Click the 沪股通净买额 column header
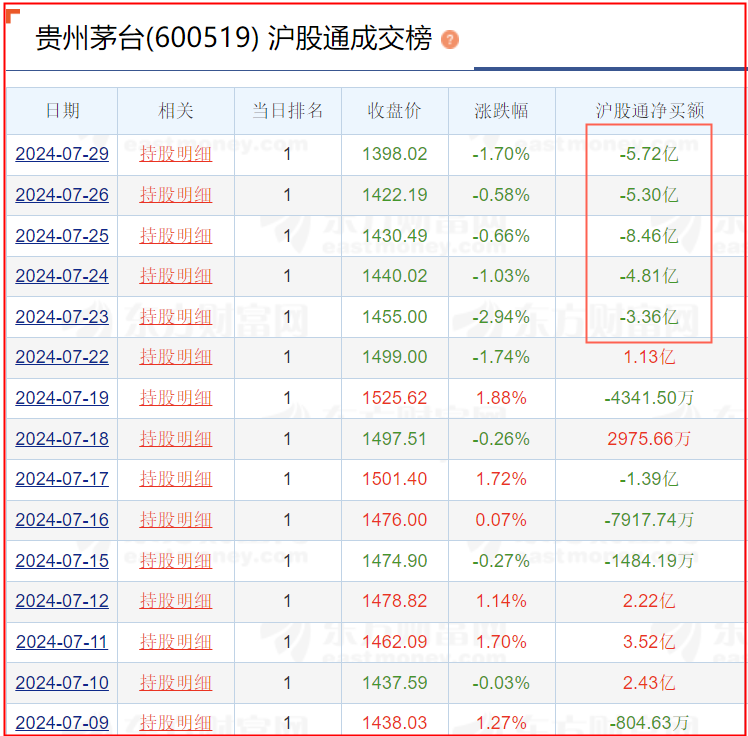This screenshot has width=748, height=736. click(x=650, y=111)
